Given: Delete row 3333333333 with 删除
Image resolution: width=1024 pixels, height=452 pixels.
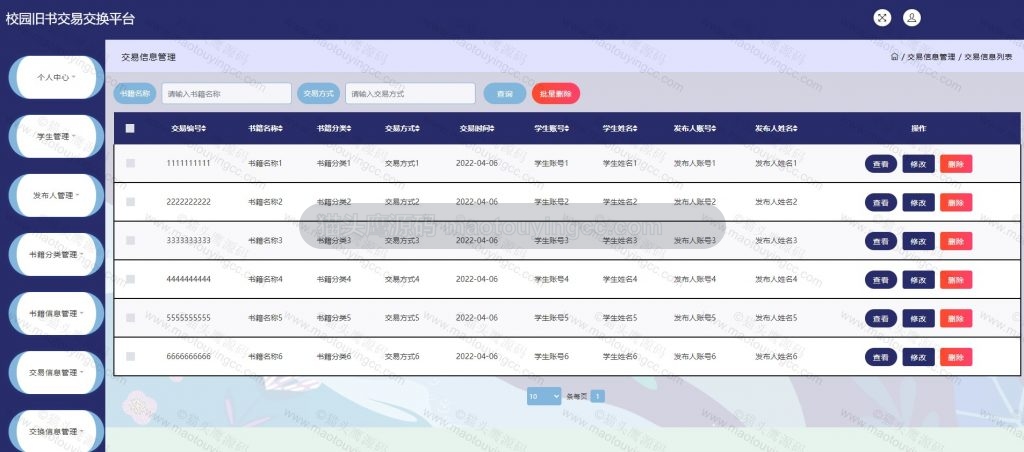Looking at the screenshot, I should click(956, 241).
